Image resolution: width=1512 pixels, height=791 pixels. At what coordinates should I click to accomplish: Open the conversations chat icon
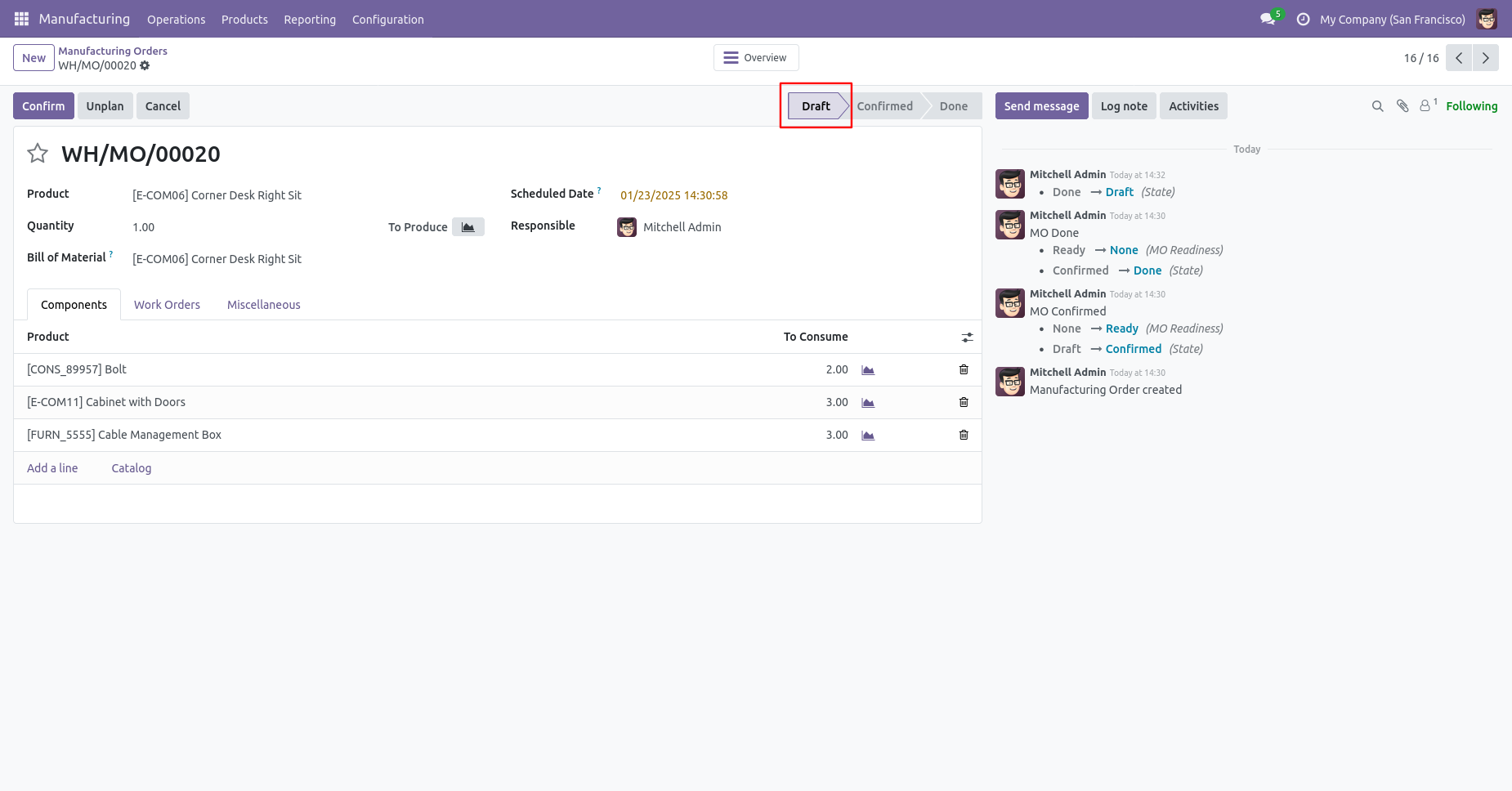[1268, 19]
